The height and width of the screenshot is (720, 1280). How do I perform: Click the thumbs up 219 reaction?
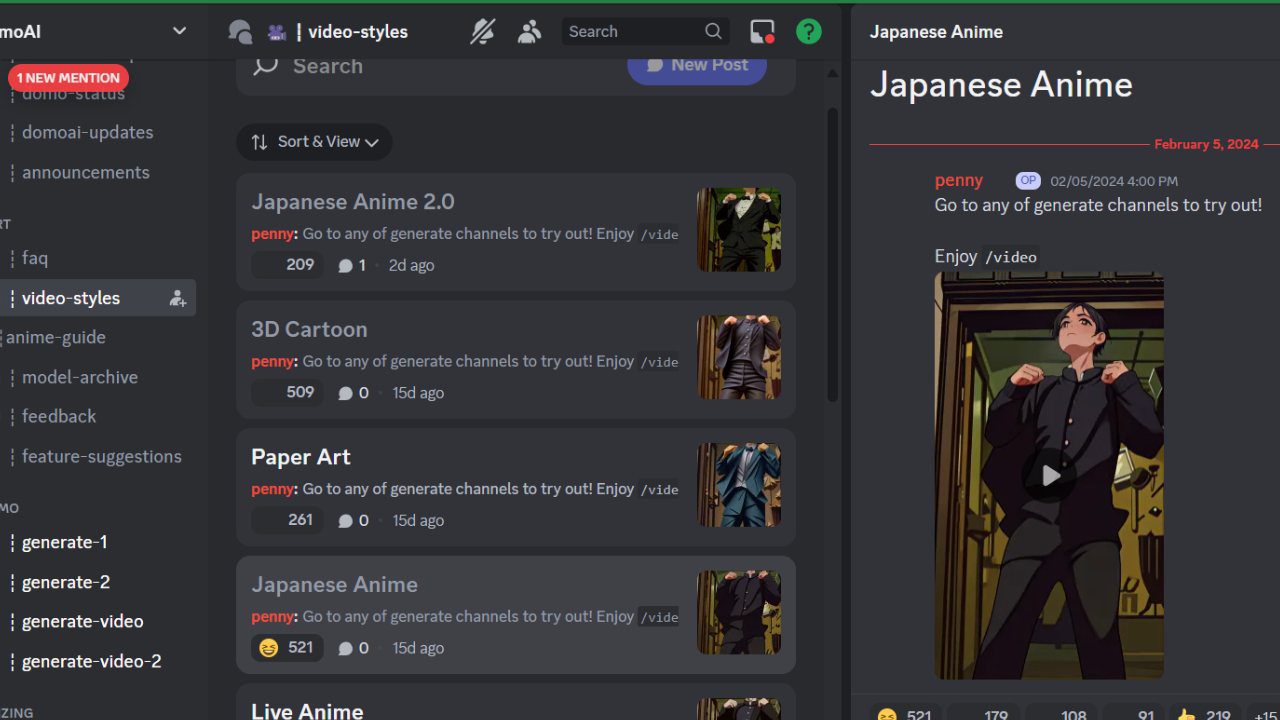click(x=1204, y=714)
